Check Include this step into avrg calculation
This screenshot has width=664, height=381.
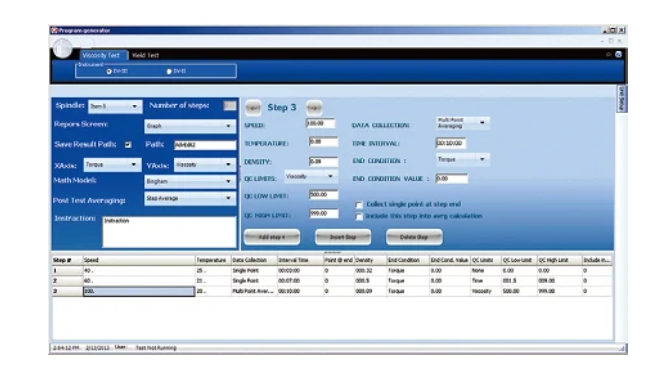[359, 217]
